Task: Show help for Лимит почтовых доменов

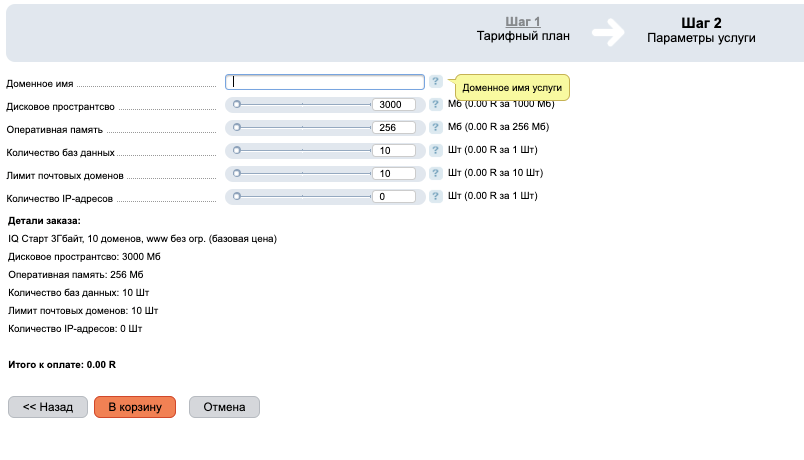Action: point(436,173)
